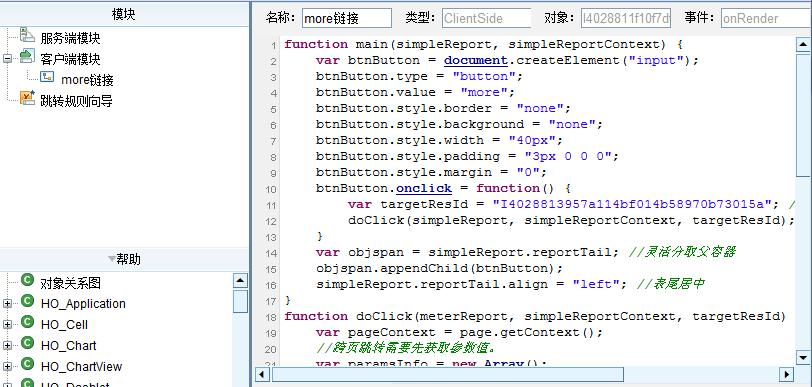Select 服务端模块 in module tree
Screen dimensions: 812x387
coord(70,38)
